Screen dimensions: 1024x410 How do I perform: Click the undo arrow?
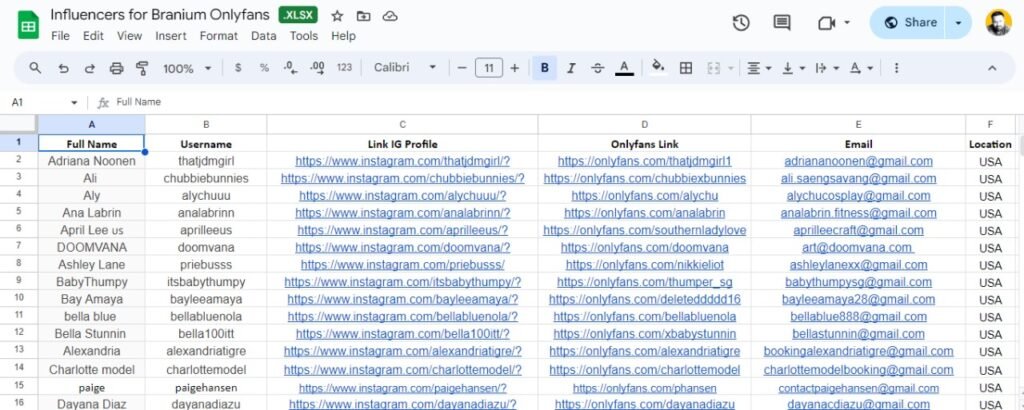click(63, 68)
